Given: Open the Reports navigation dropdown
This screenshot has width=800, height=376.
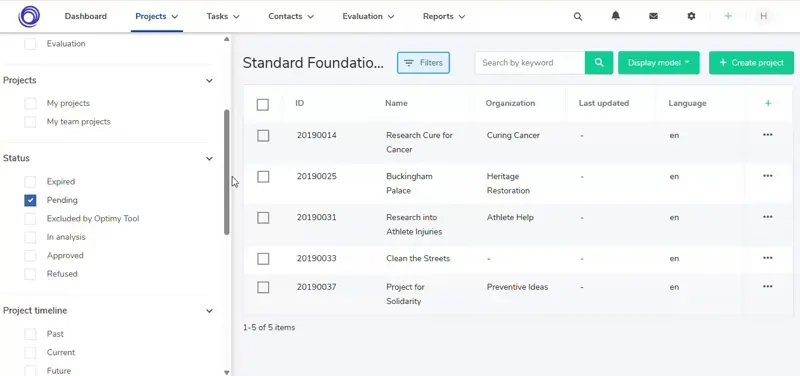Looking at the screenshot, I should pos(444,16).
